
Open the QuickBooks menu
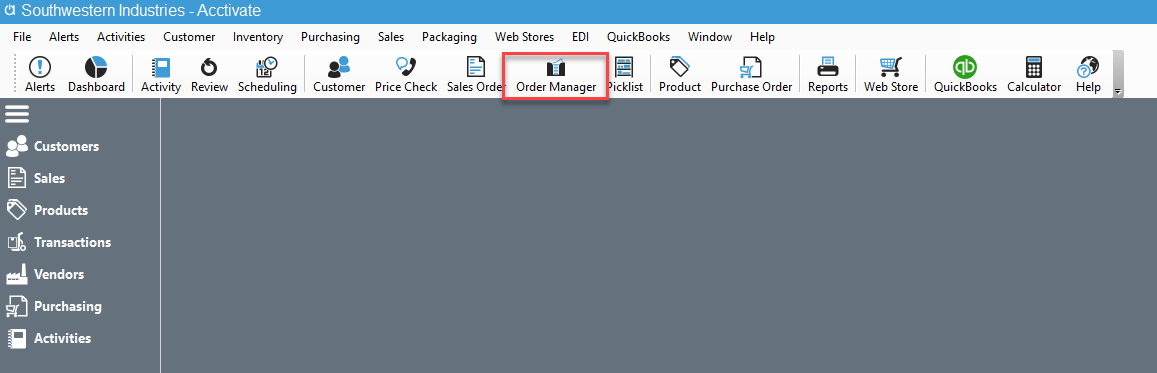tap(638, 37)
